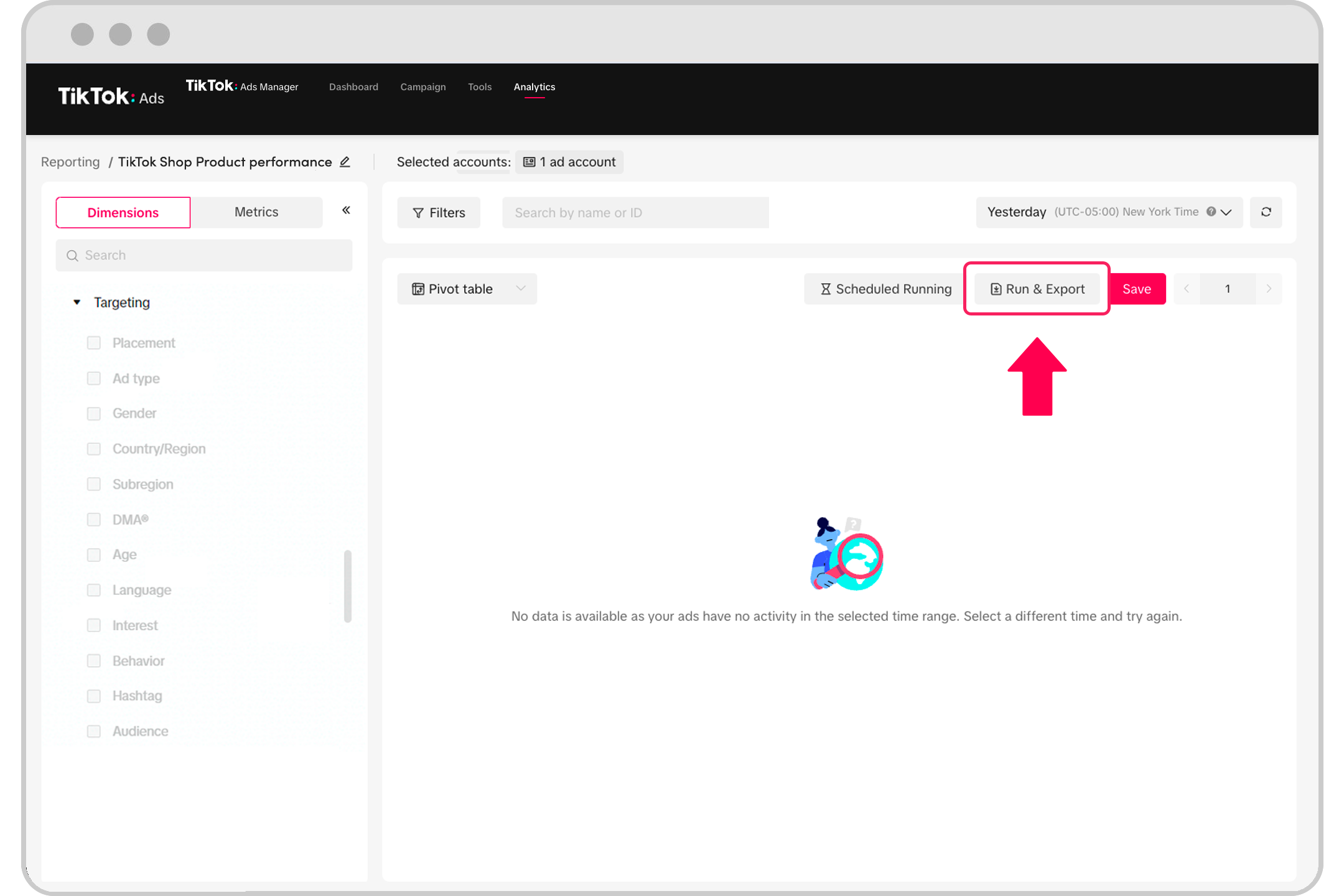Go to next page arrow
This screenshot has width=1344, height=896.
tap(1269, 289)
